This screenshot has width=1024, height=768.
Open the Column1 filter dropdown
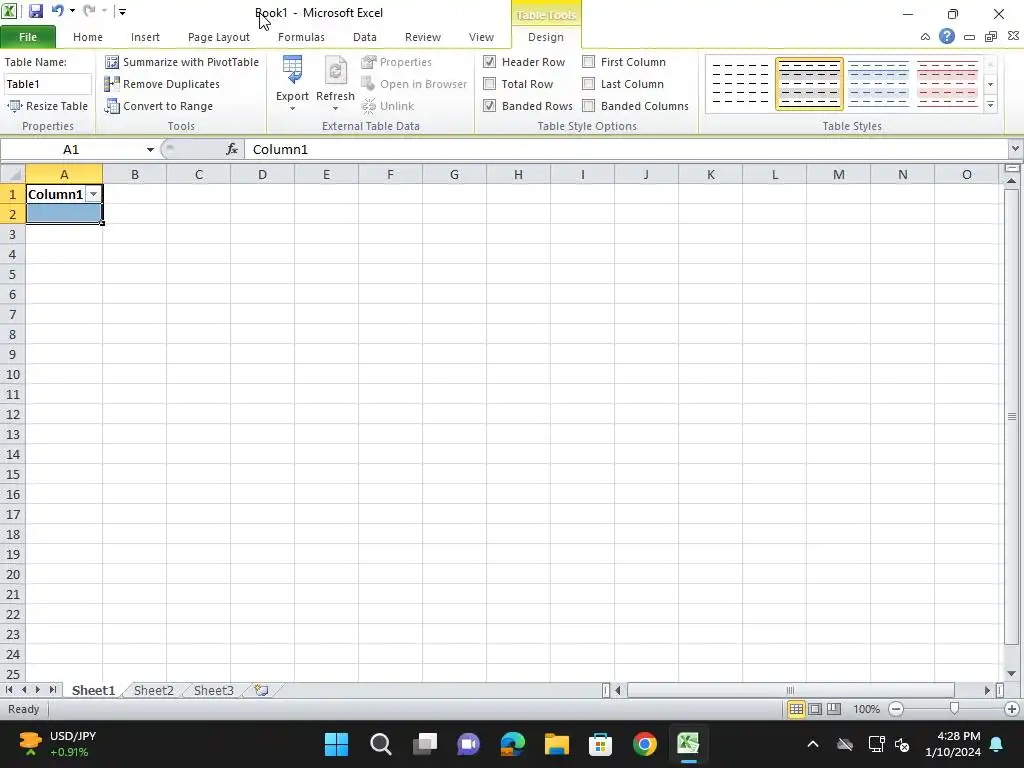click(x=94, y=195)
